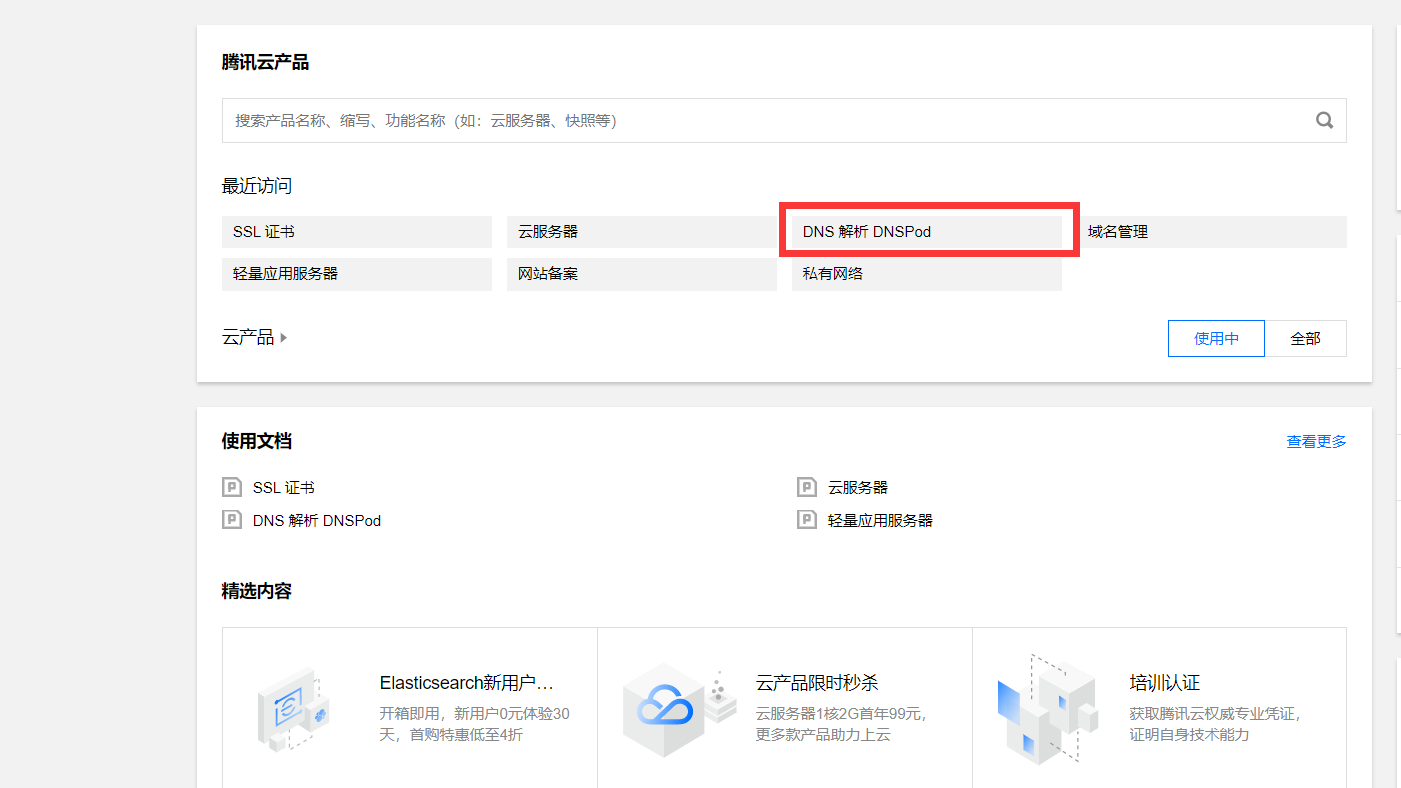Click the search magnifier icon

[x=1324, y=120]
